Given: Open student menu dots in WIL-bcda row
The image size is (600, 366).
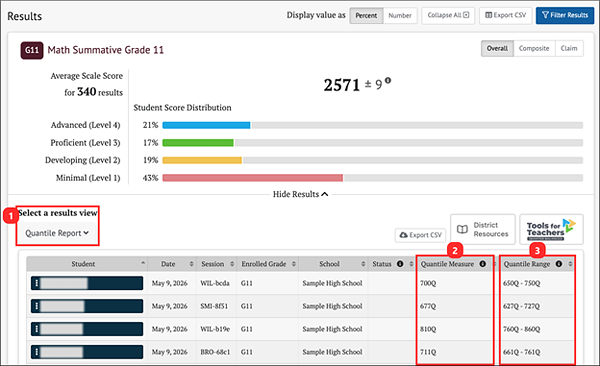Looking at the screenshot, I should [x=36, y=283].
